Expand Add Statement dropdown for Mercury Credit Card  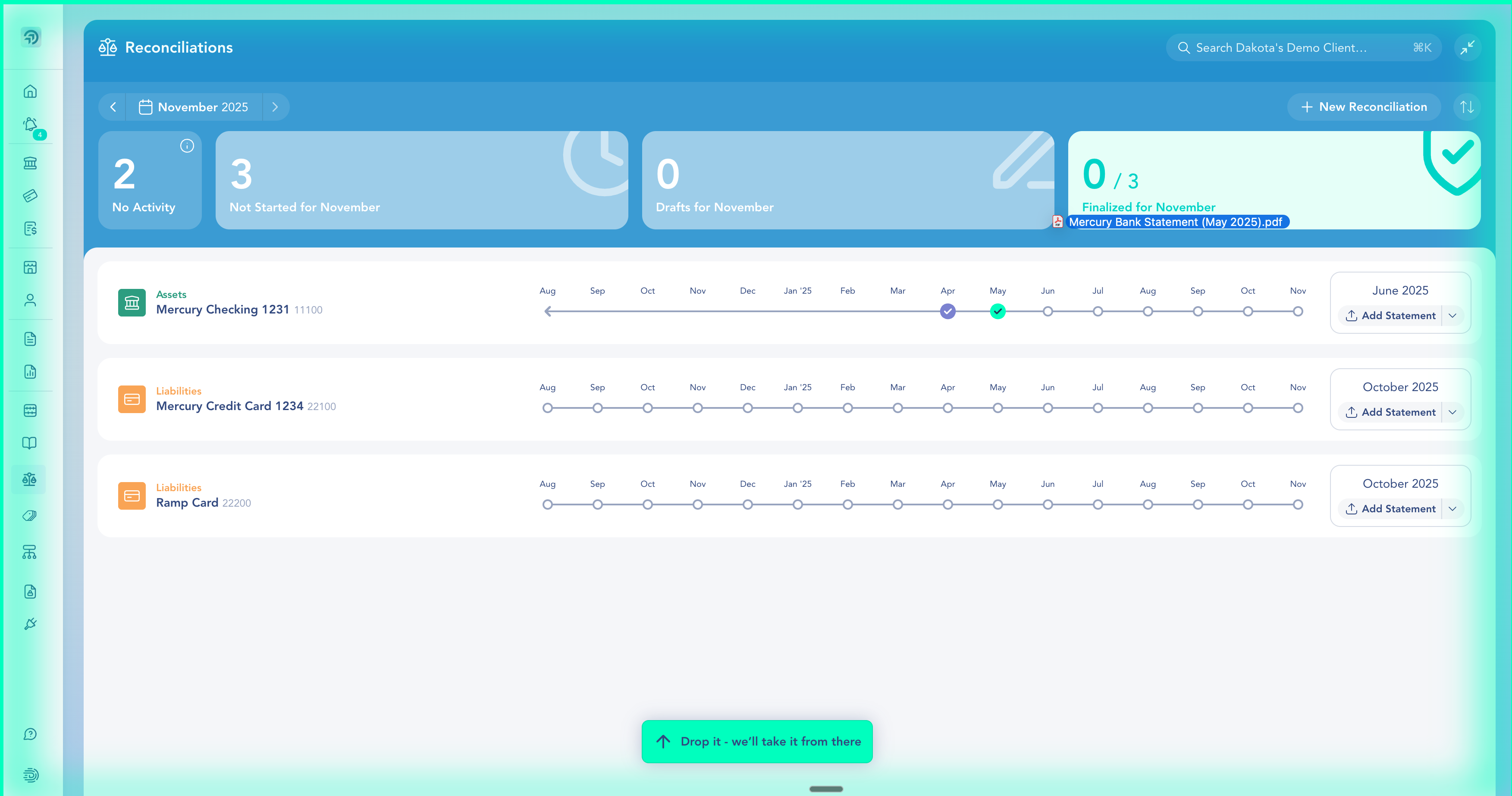[x=1452, y=412]
